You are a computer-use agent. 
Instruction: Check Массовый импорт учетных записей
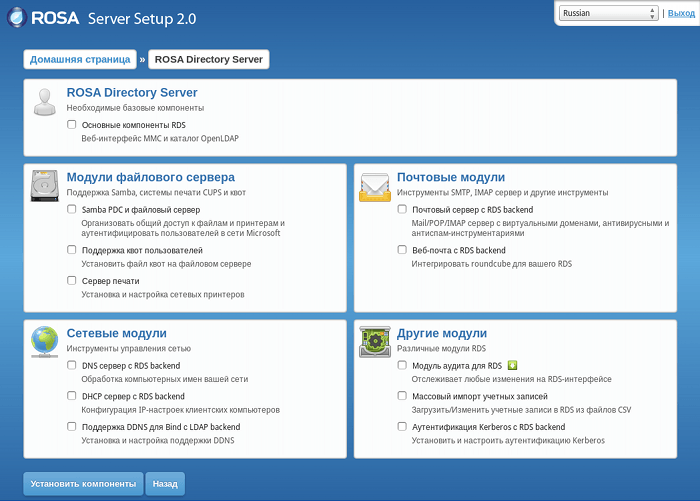(x=402, y=396)
